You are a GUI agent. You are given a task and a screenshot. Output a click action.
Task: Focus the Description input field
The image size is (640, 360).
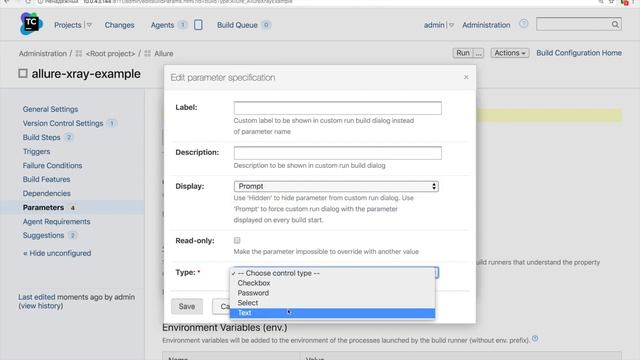[338, 153]
